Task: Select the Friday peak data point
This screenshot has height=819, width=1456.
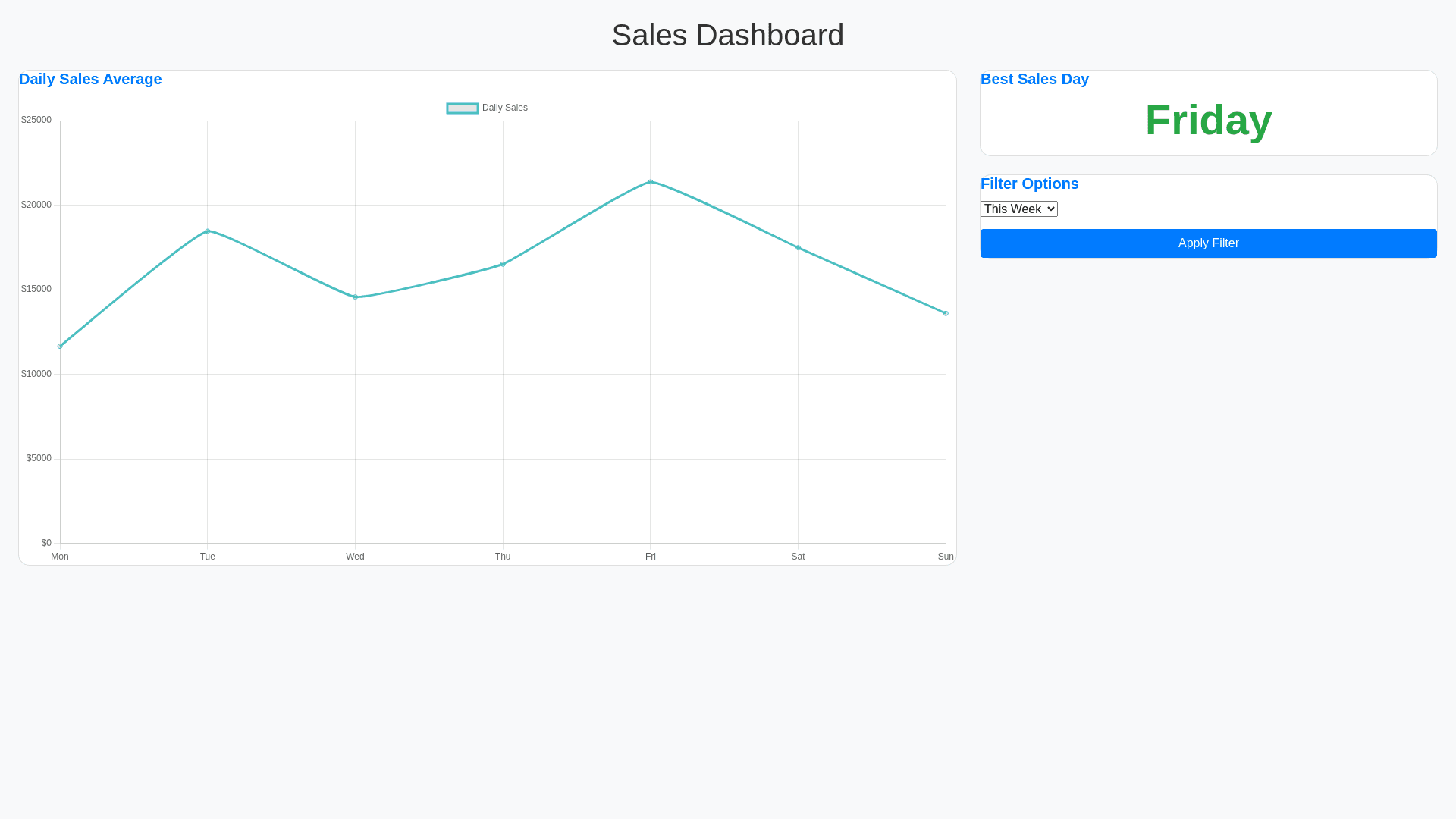Action: coord(651,182)
